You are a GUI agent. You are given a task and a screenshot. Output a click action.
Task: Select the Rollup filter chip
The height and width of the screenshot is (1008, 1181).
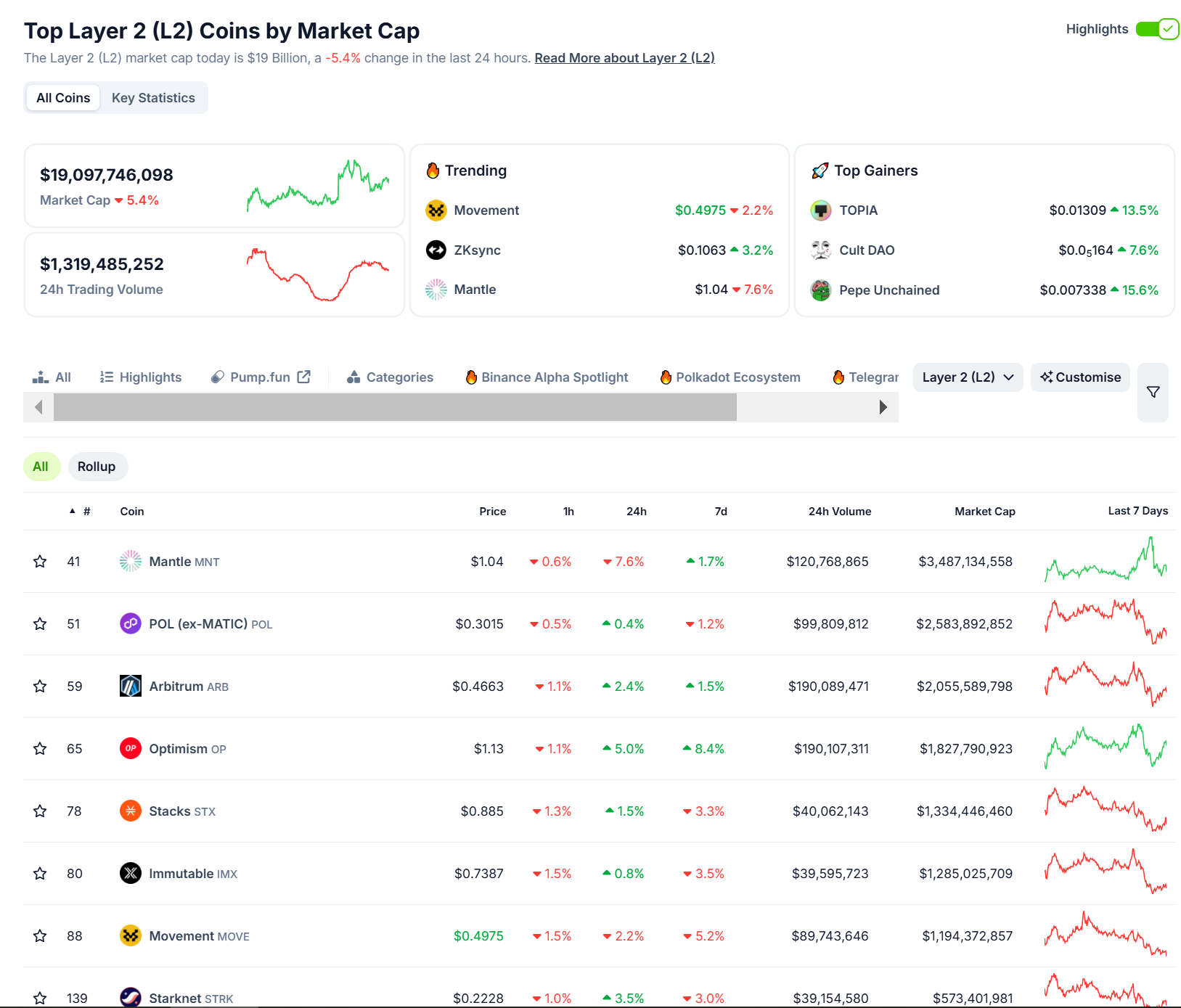pos(97,467)
